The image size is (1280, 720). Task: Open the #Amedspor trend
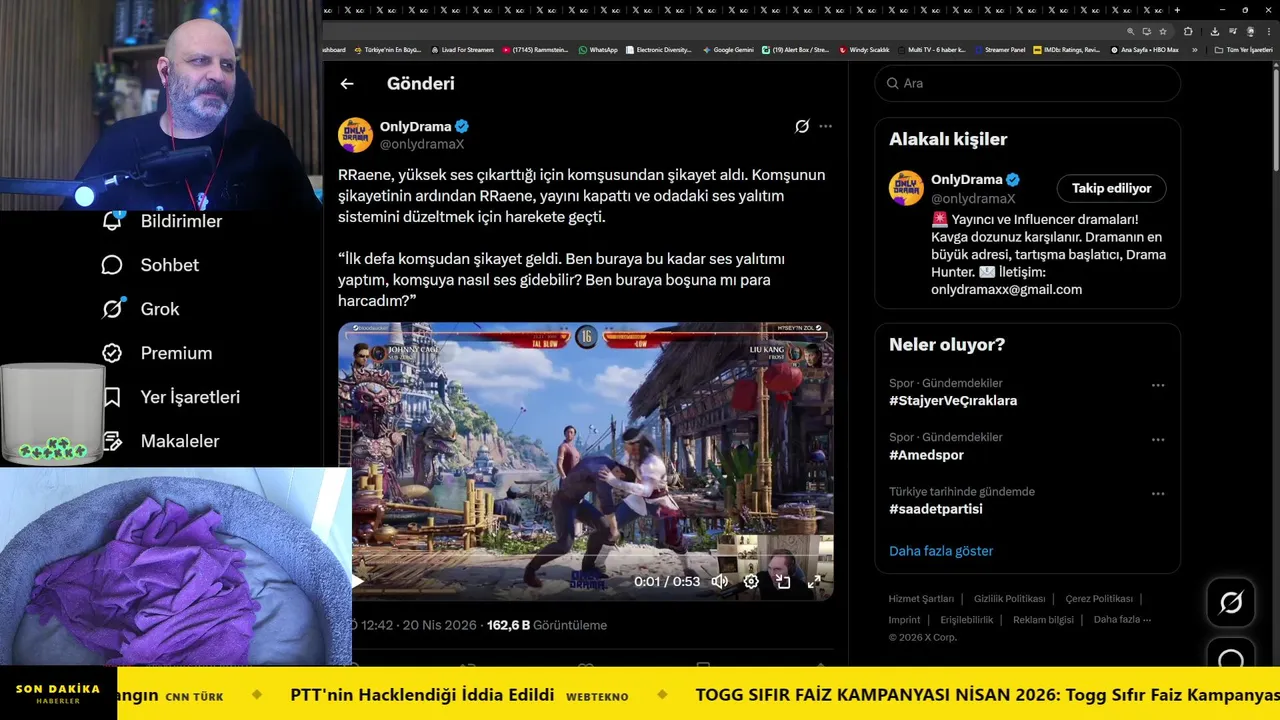(x=926, y=455)
